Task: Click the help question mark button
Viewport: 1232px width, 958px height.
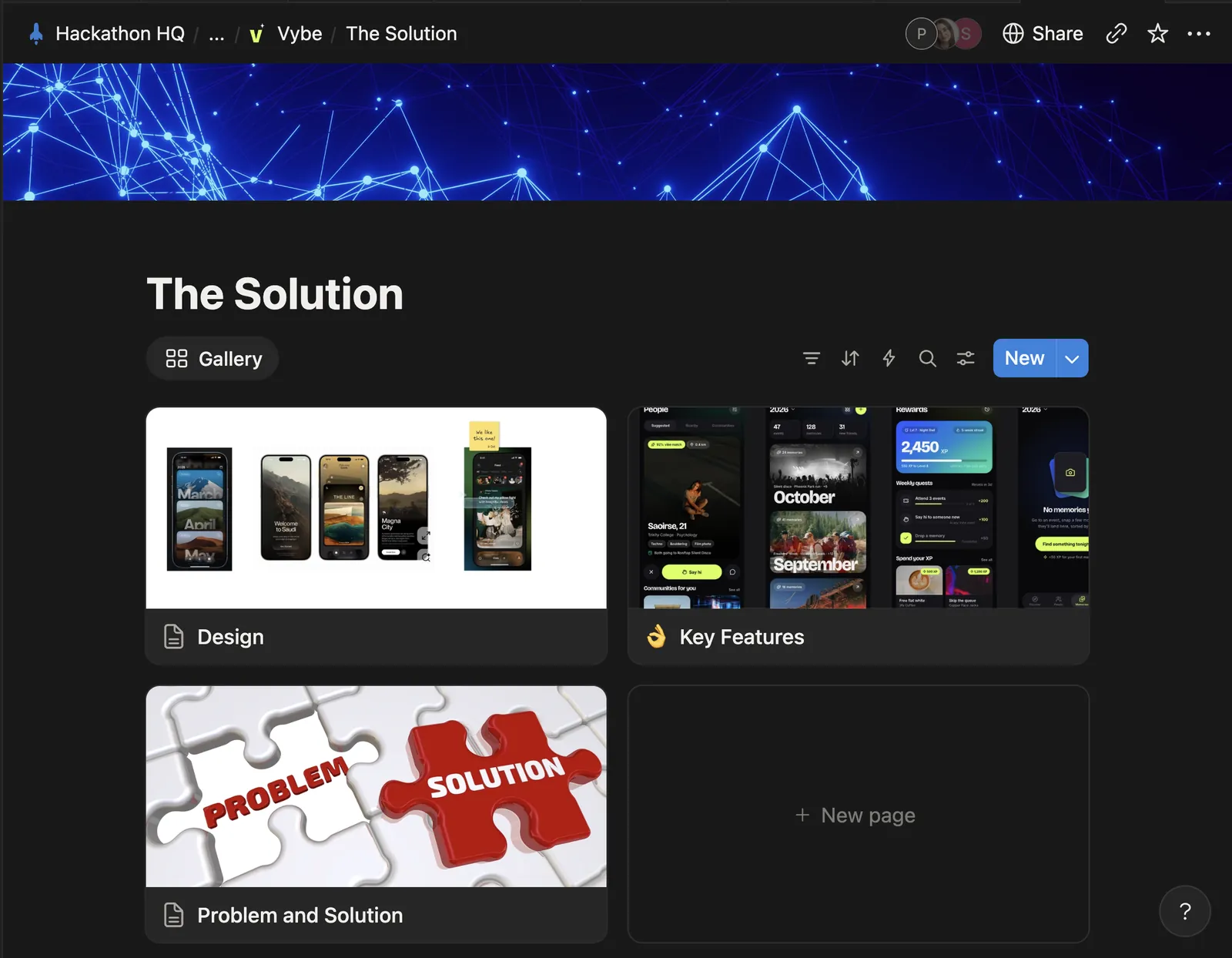Action: point(1185,911)
